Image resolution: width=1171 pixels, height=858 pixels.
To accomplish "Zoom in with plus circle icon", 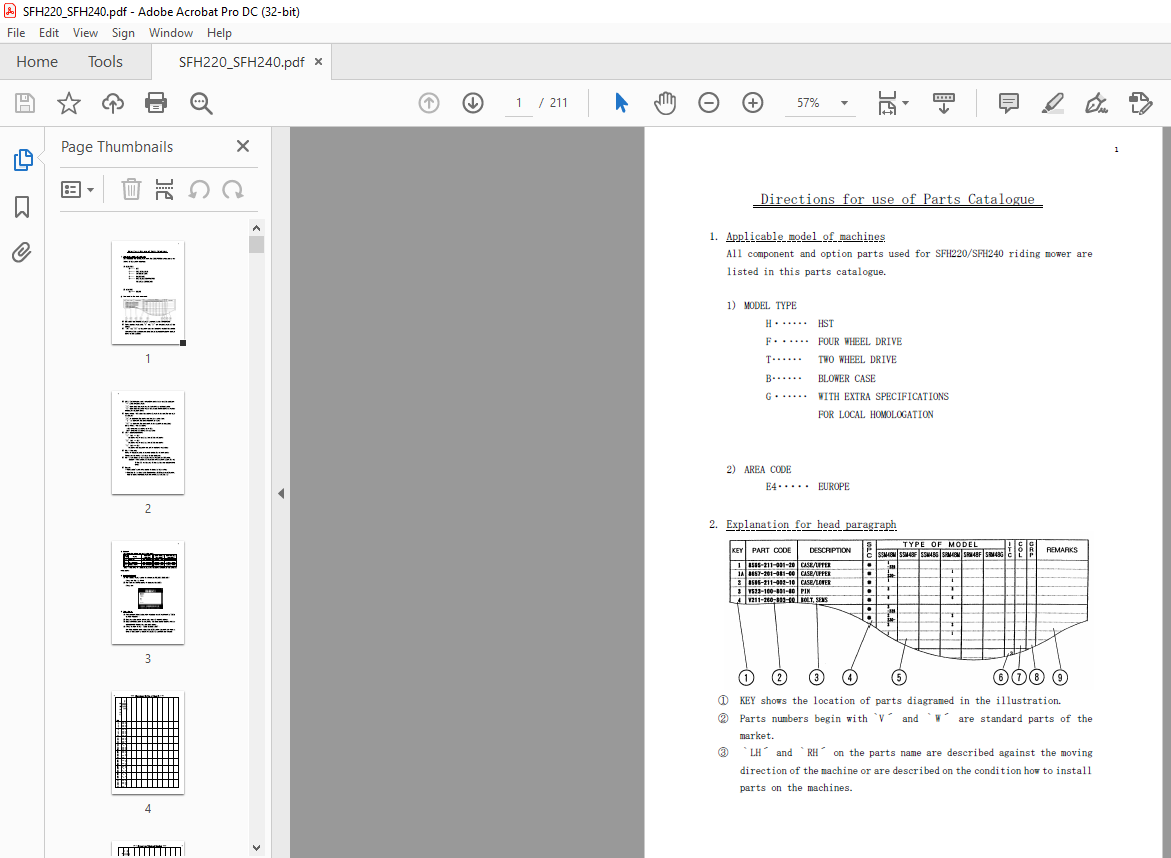I will pos(753,103).
